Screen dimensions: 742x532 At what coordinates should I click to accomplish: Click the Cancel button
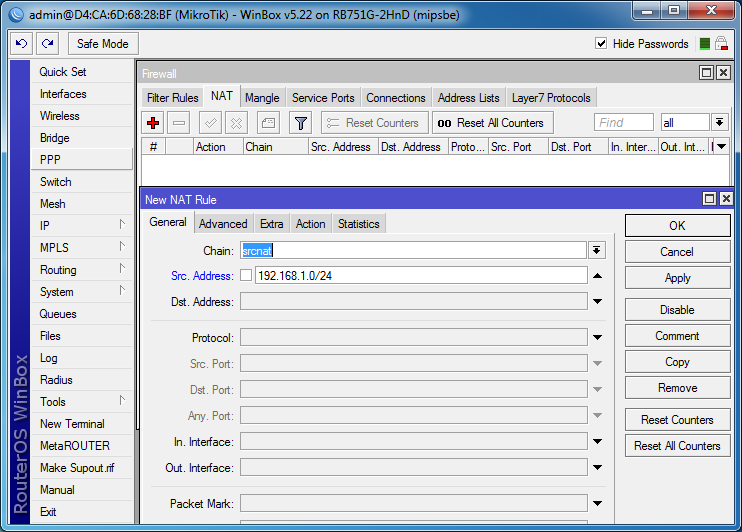click(677, 251)
